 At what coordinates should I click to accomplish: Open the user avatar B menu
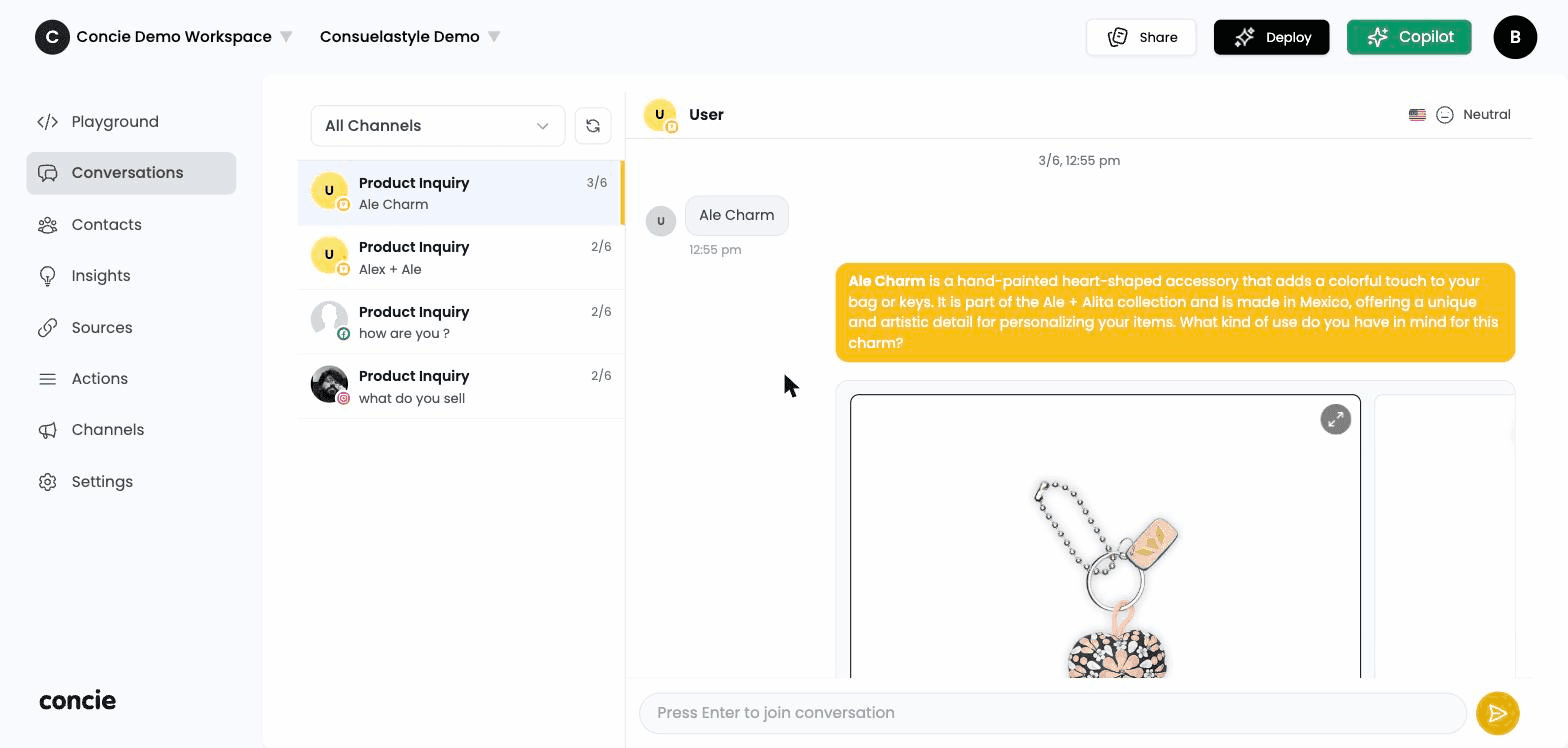tap(1515, 37)
